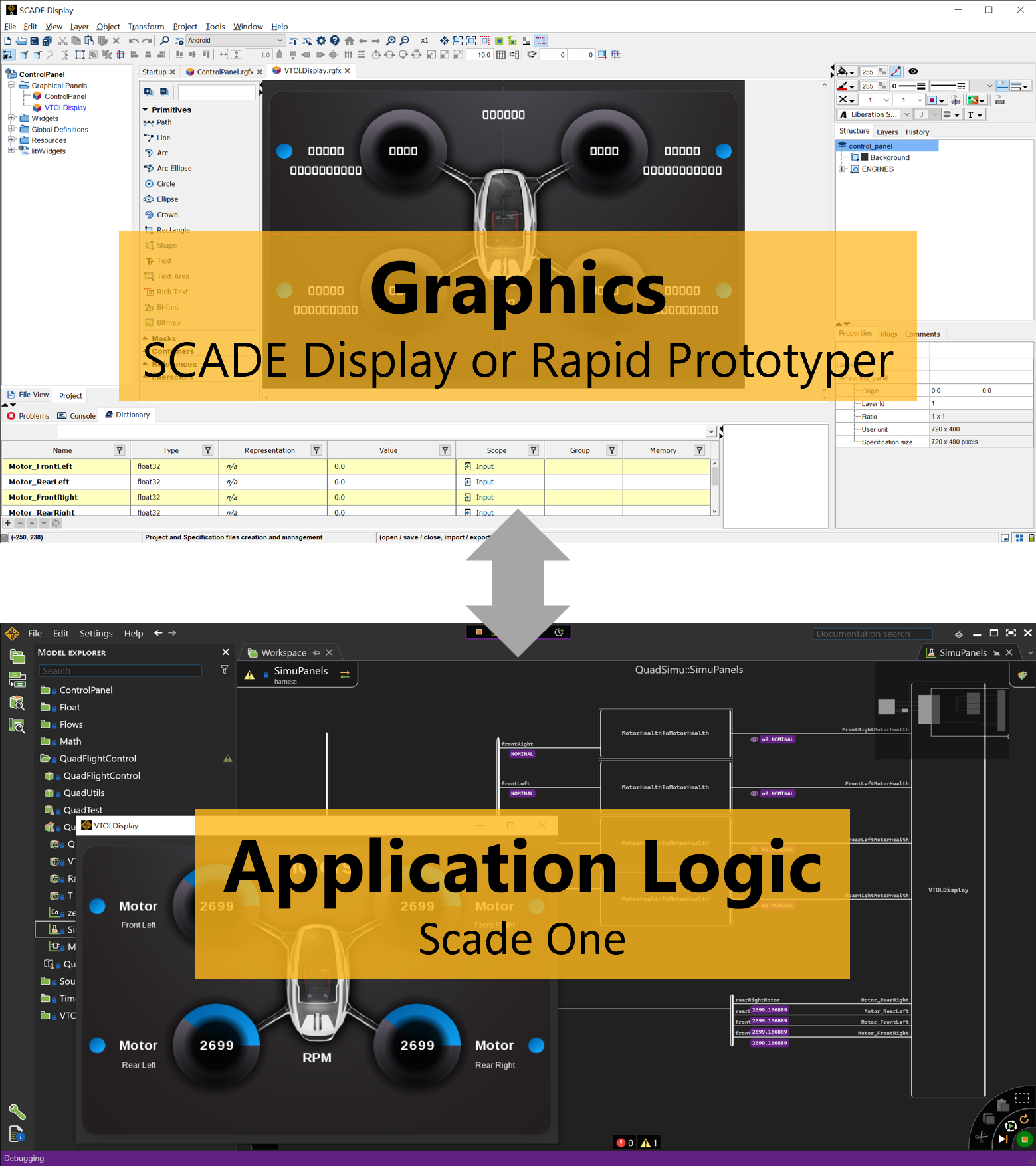This screenshot has width=1036, height=1166.
Task: Open the Liberation Sans font dropdown
Action: tap(906, 115)
